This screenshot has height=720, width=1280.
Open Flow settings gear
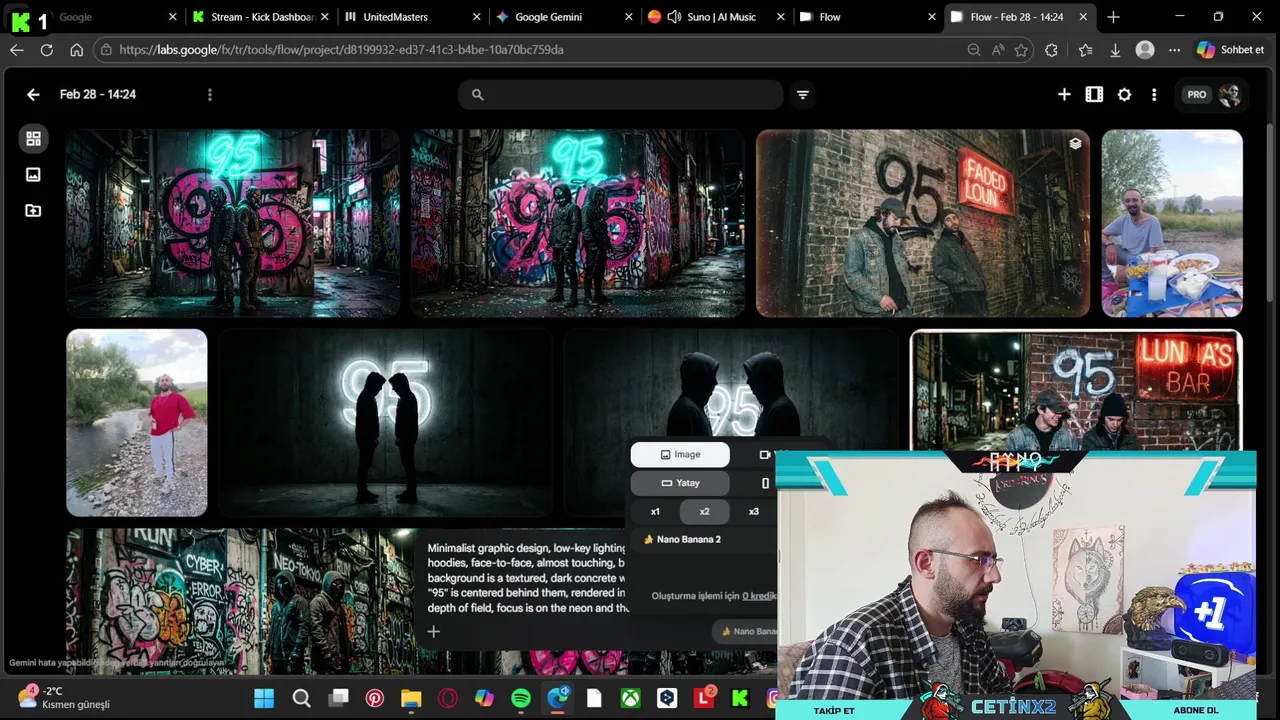(1124, 94)
